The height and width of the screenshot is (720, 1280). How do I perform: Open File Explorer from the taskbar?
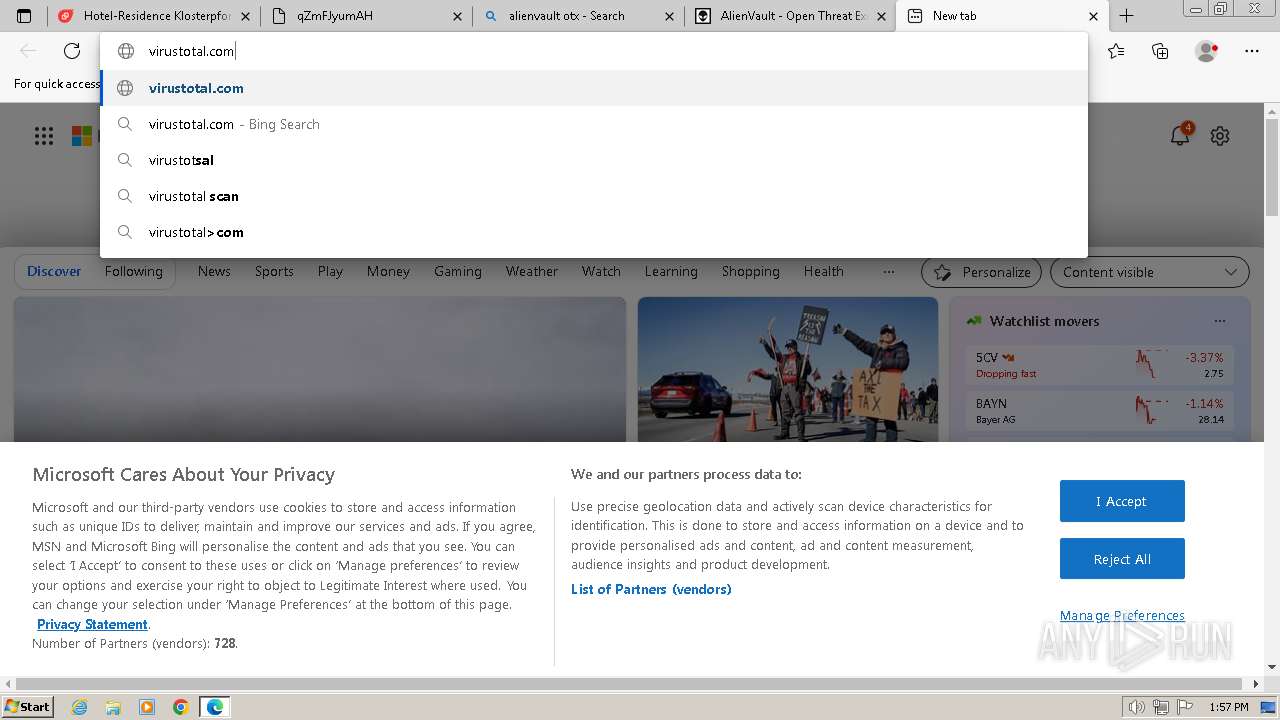113,707
